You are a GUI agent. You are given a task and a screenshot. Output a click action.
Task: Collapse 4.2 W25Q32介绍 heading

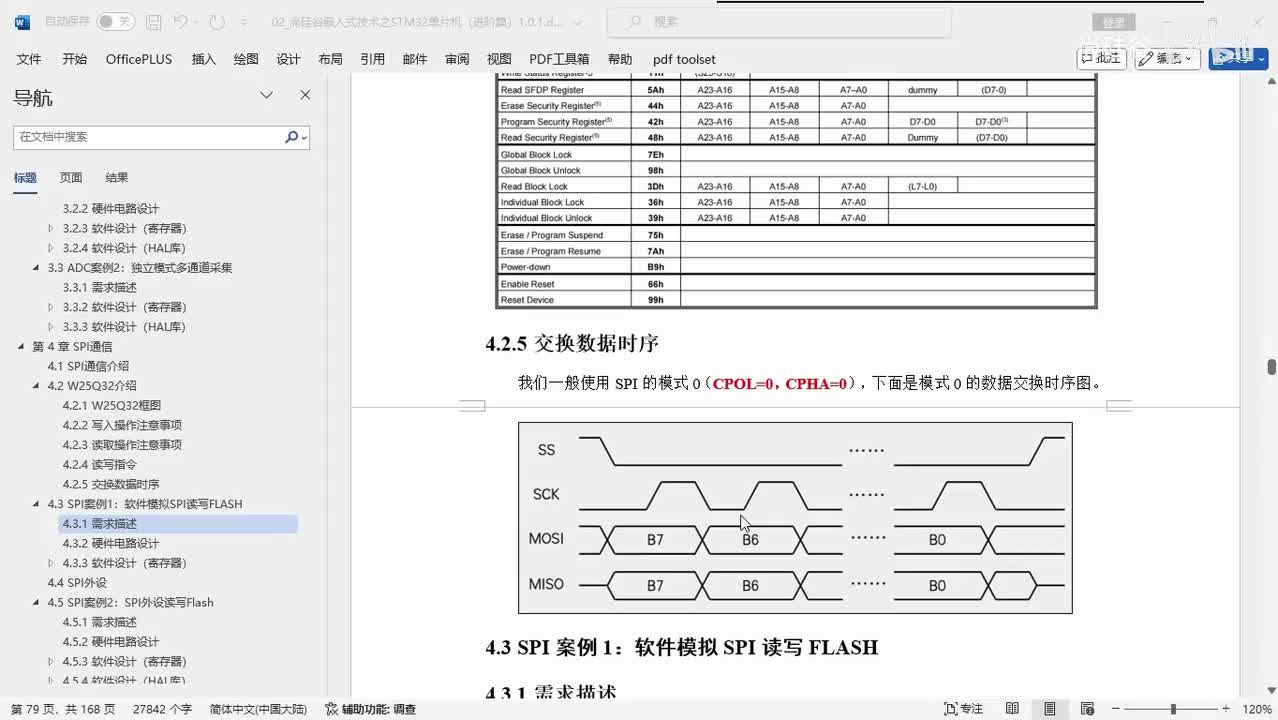[36, 386]
